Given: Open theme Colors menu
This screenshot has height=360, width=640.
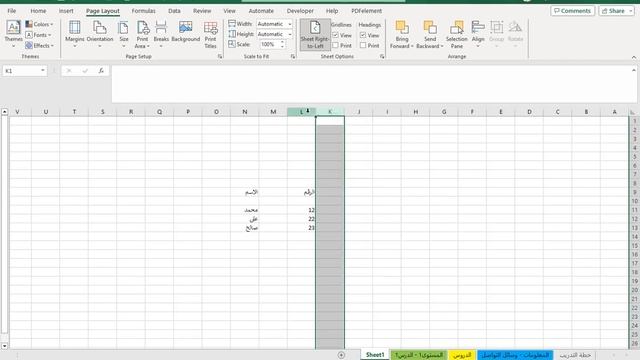Looking at the screenshot, I should 39,24.
